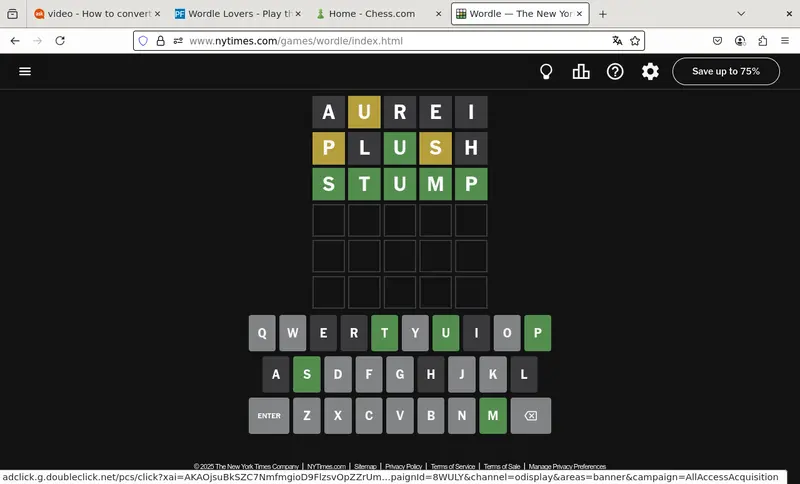The image size is (800, 484).
Task: Tap the X key on Wordle keyboard
Action: click(338, 416)
